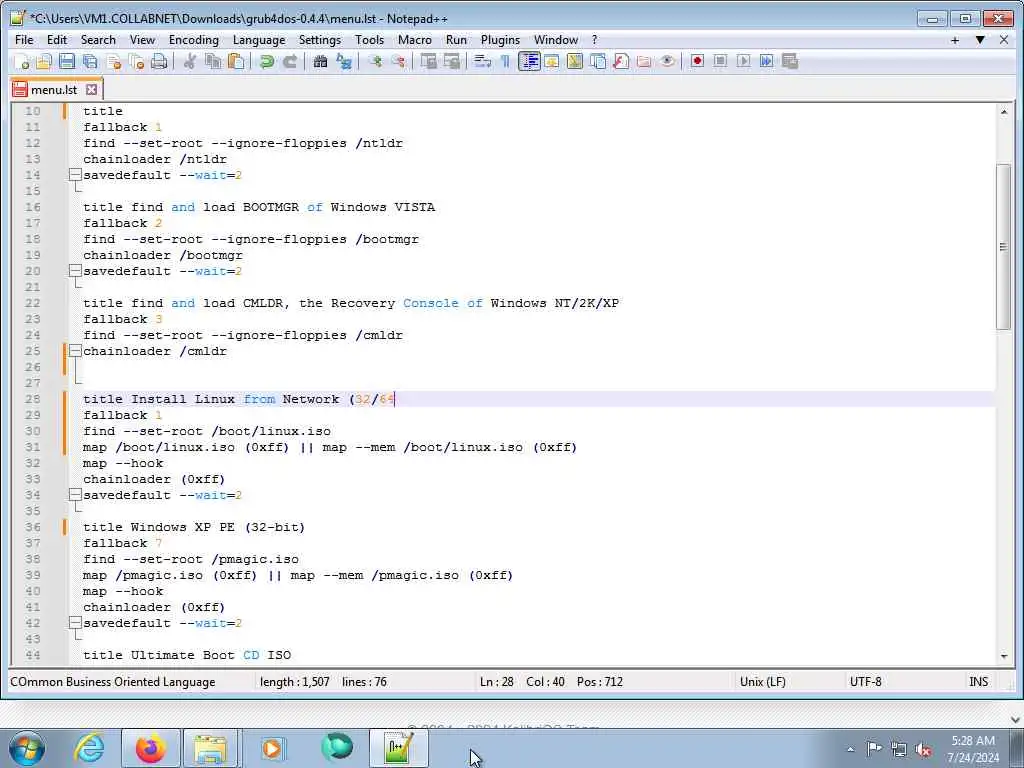Click the macro Playback icon

[743, 61]
